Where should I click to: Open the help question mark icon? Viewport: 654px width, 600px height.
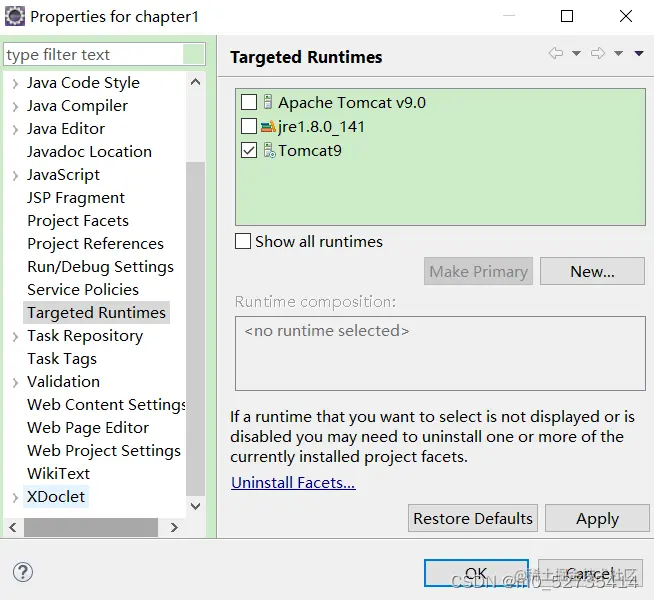(x=23, y=572)
